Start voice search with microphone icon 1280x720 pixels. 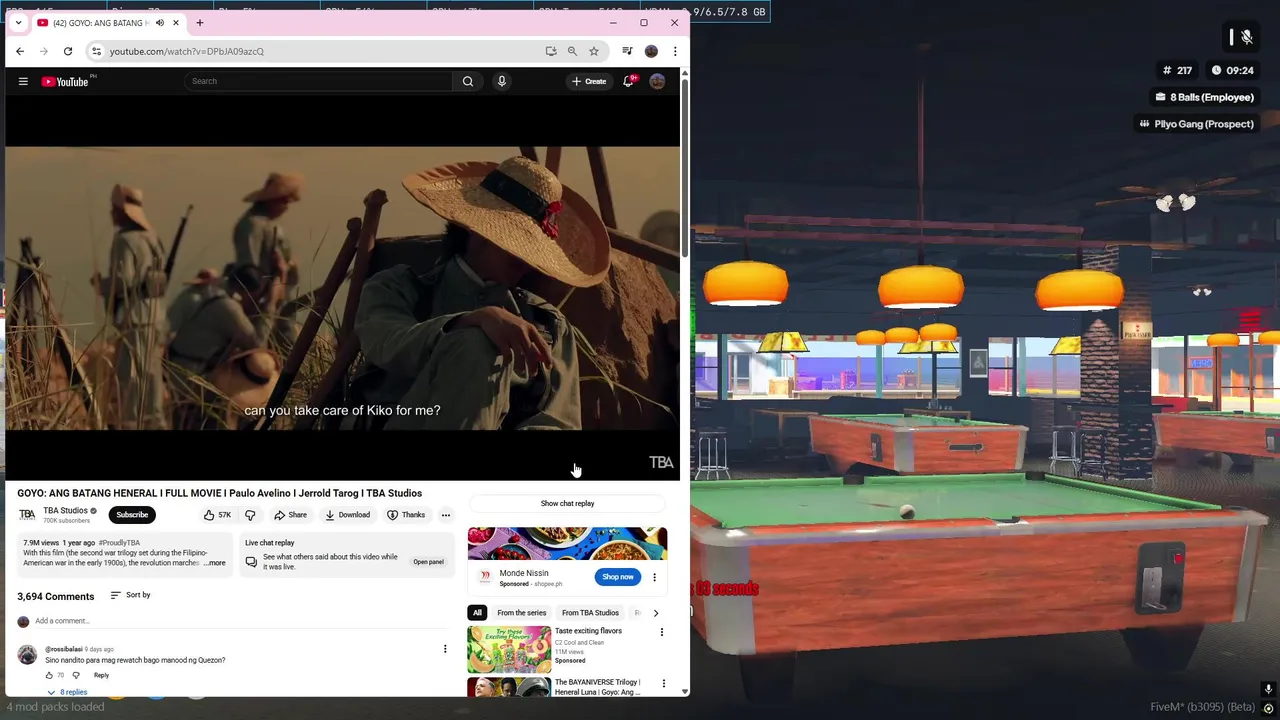(502, 81)
